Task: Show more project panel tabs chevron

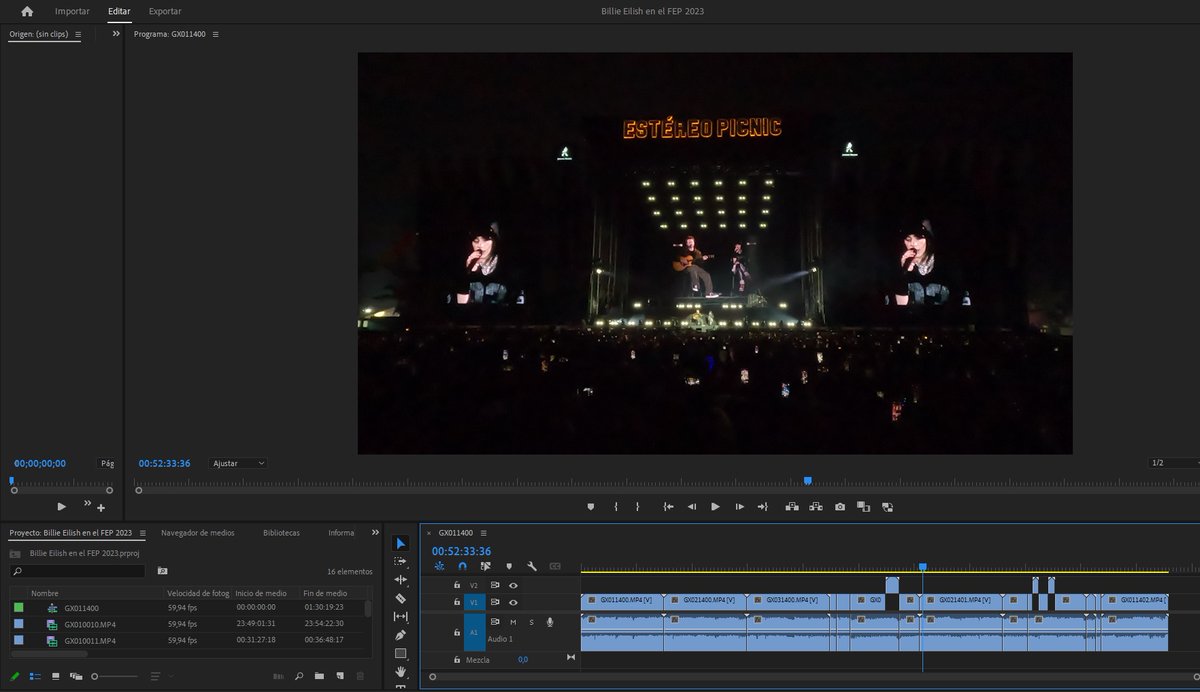Action: (375, 533)
